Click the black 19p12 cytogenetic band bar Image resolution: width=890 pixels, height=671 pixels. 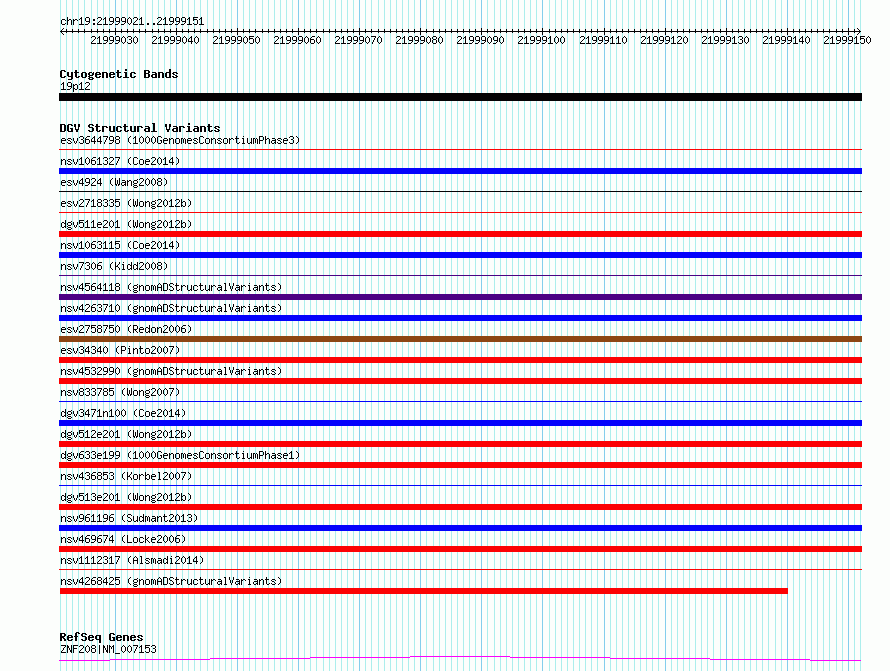460,97
